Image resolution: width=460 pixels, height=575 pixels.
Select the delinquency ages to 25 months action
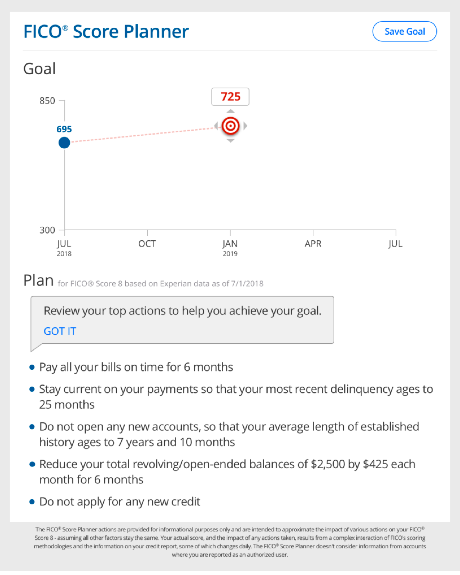coord(236,397)
